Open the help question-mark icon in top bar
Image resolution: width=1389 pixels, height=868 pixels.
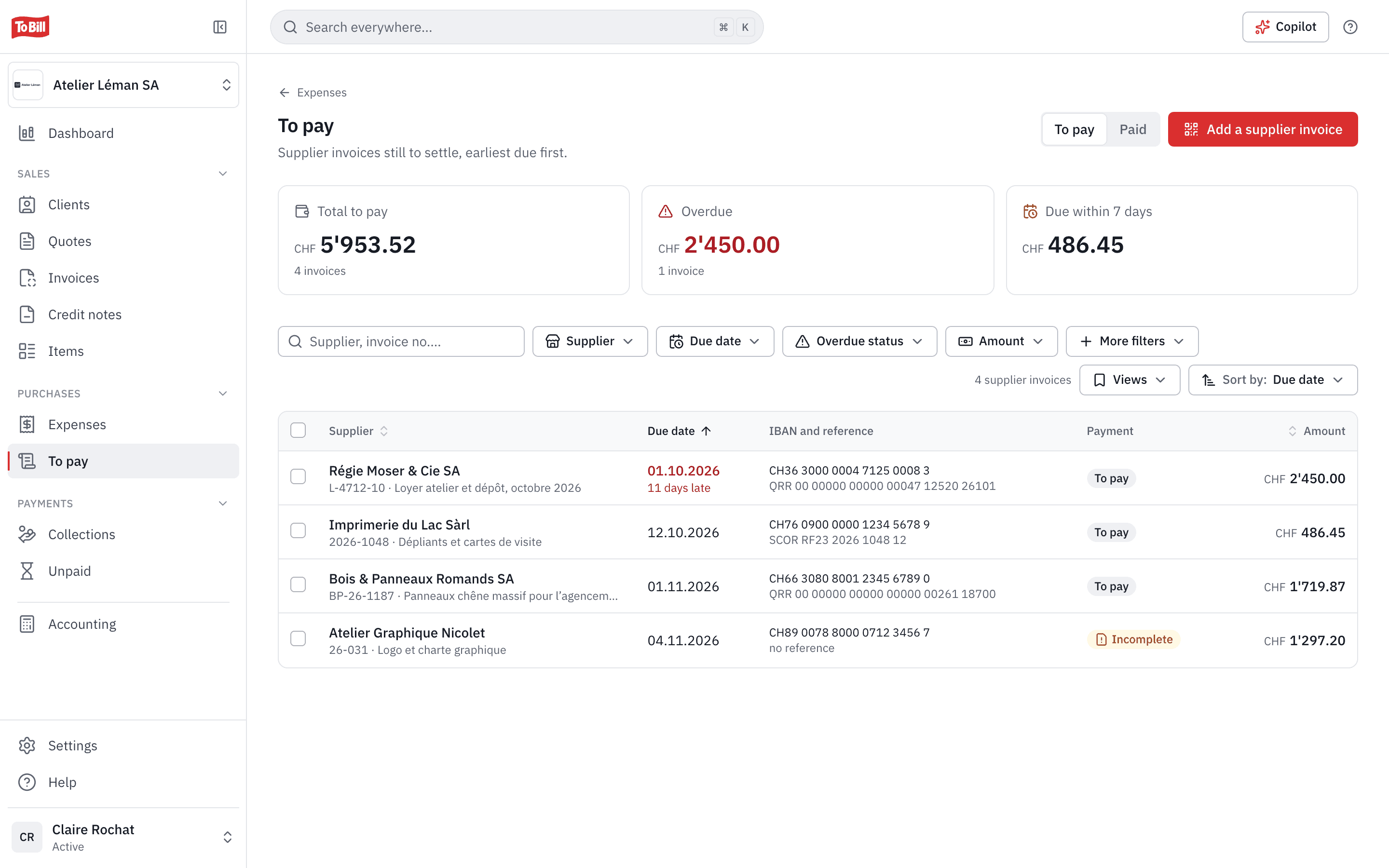click(x=1350, y=27)
